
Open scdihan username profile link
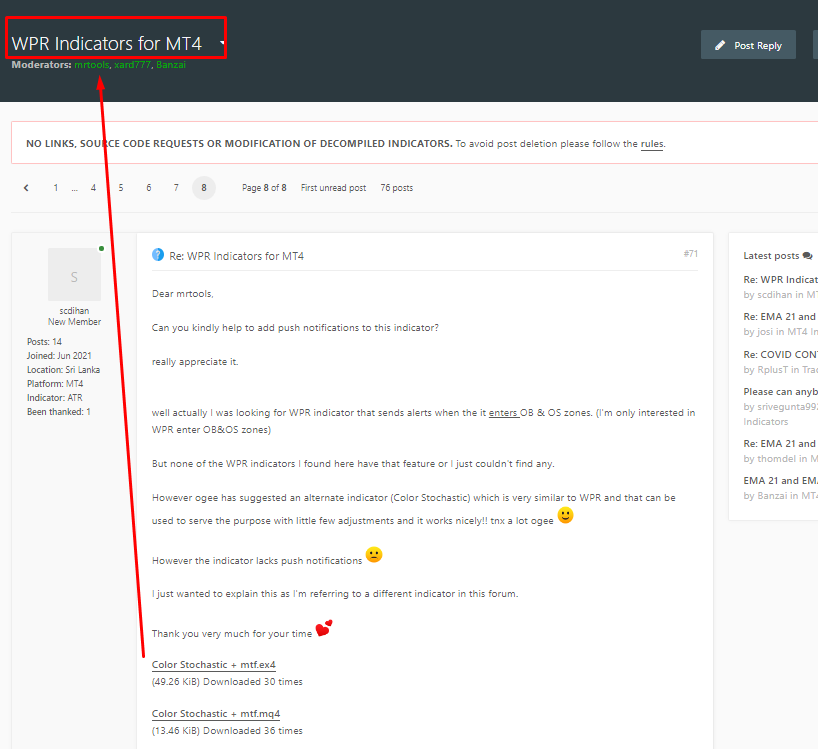pyautogui.click(x=74, y=311)
